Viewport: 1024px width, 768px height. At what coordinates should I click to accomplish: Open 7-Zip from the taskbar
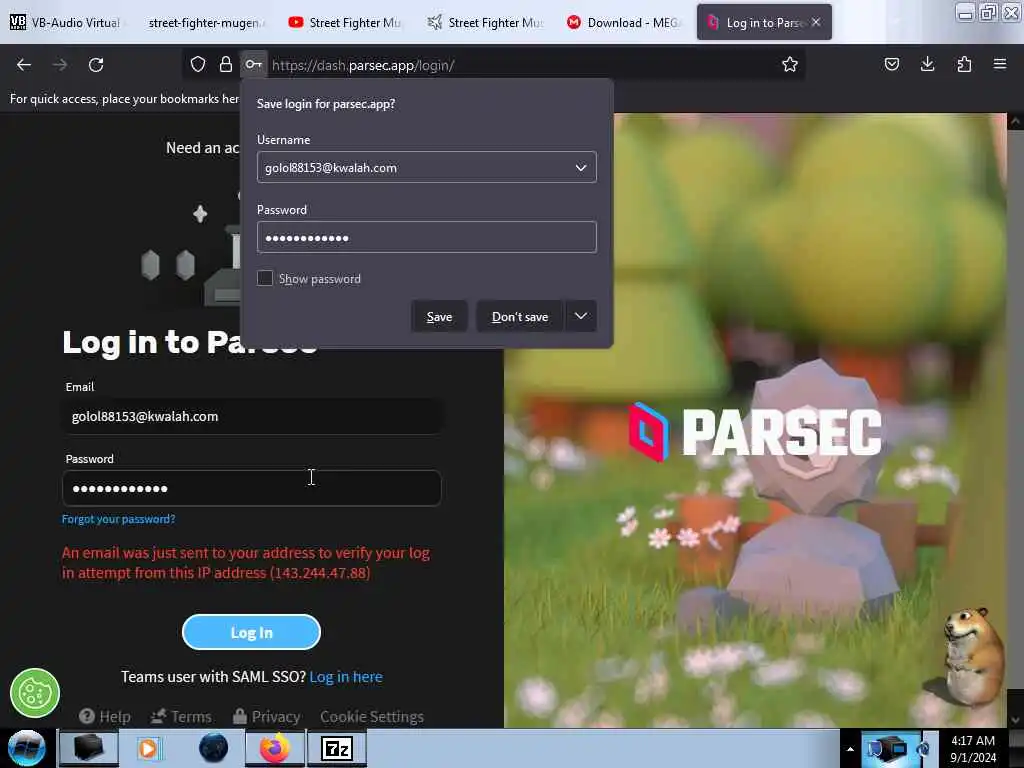(x=337, y=748)
